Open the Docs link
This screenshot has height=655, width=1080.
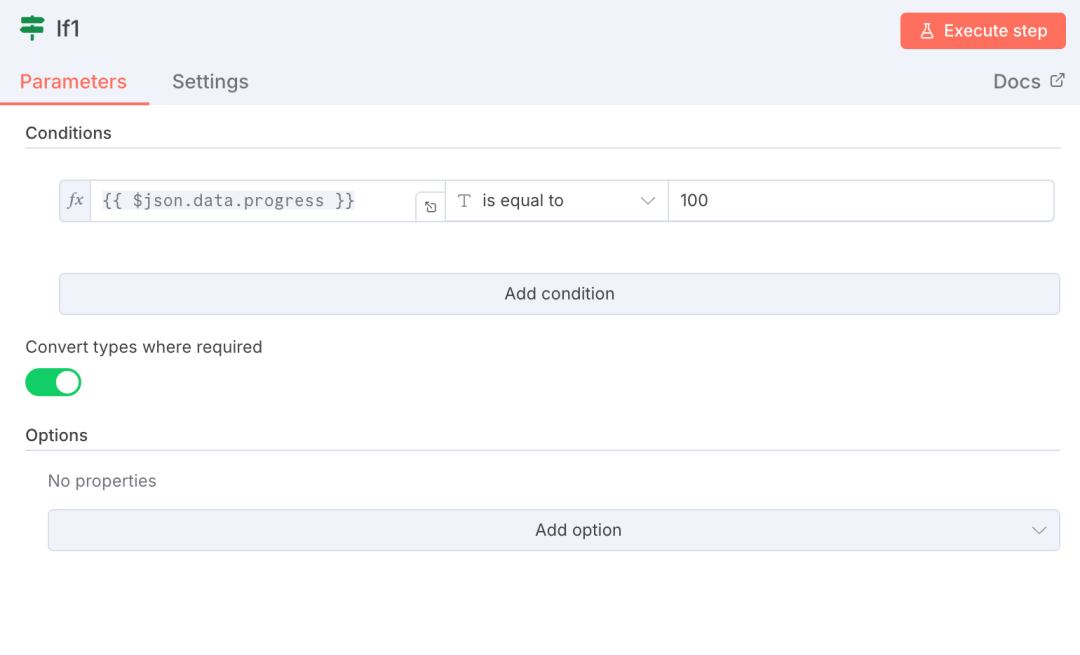[1017, 82]
